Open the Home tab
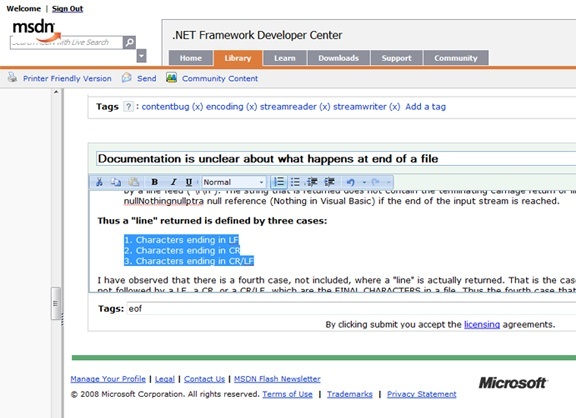 tap(191, 58)
